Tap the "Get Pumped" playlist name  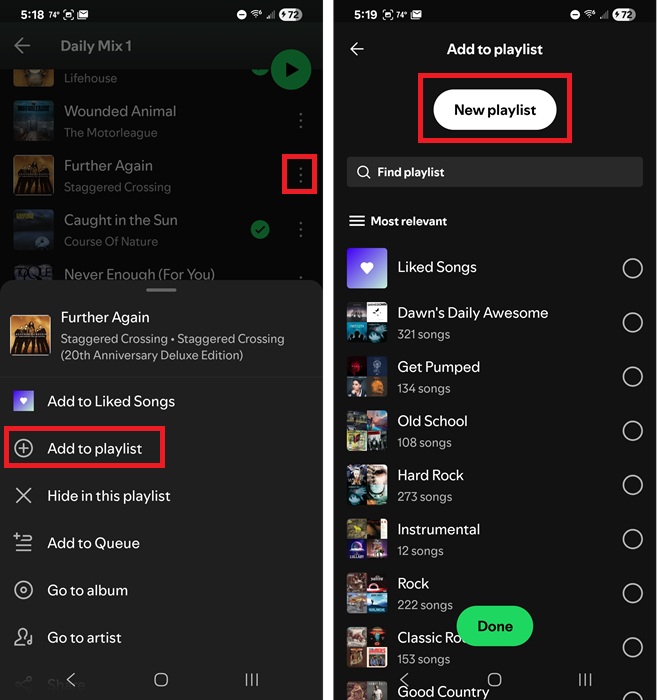[x=438, y=367]
